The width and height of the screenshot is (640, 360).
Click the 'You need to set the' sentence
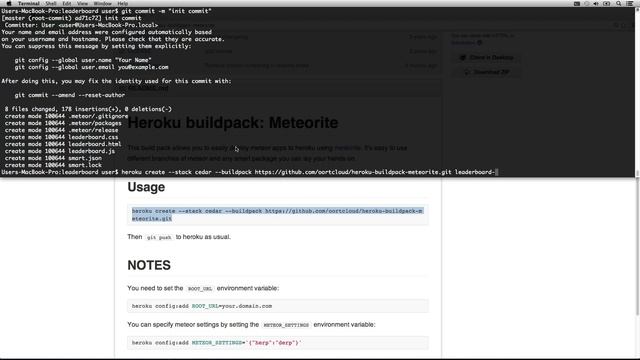click(203, 288)
